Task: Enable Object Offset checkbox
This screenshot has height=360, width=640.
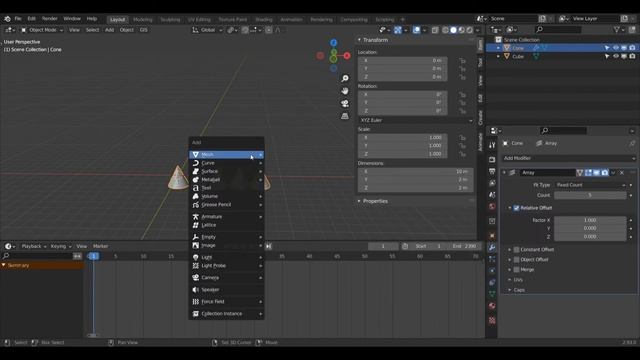Action: pyautogui.click(x=516, y=260)
